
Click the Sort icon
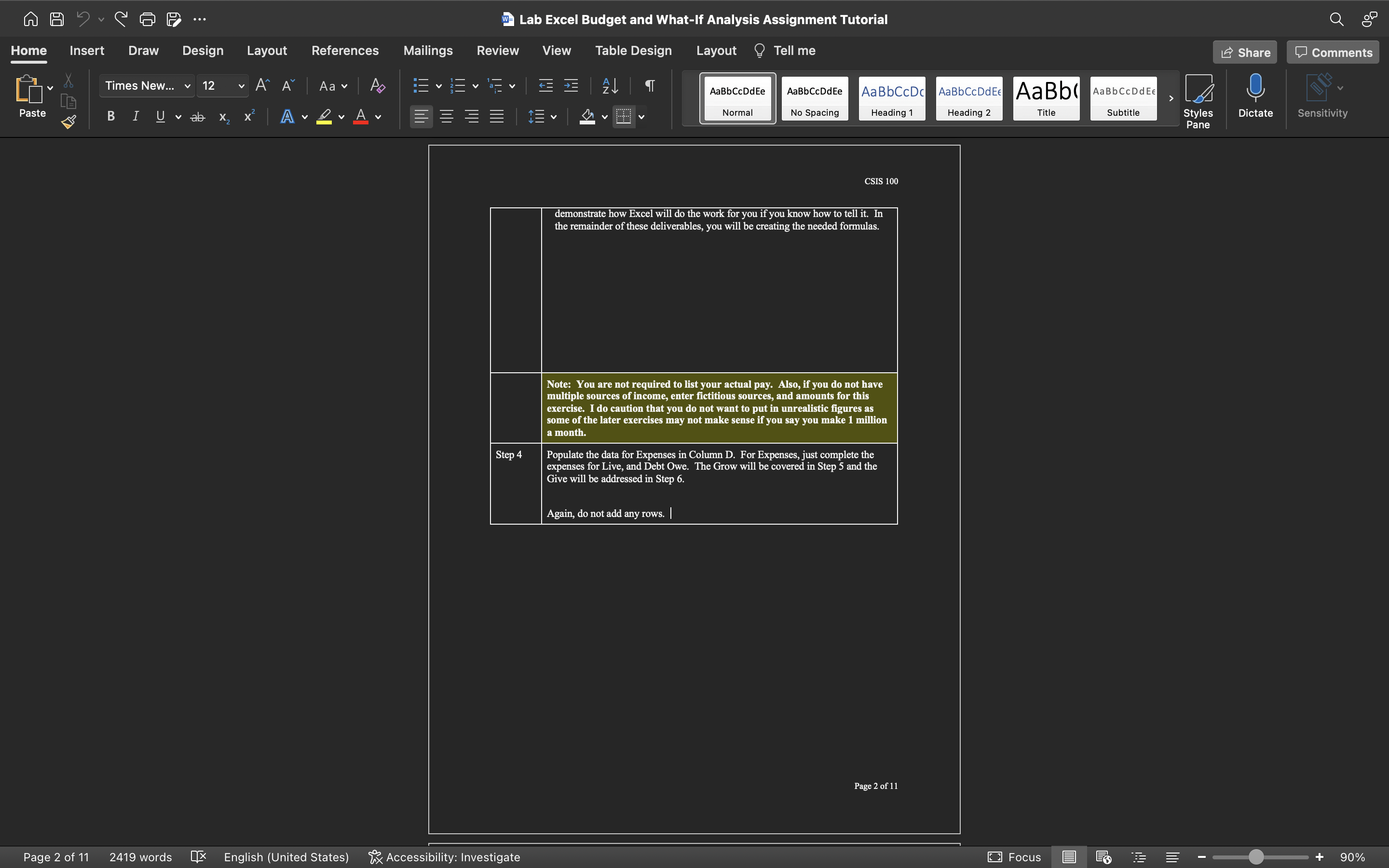tap(610, 85)
